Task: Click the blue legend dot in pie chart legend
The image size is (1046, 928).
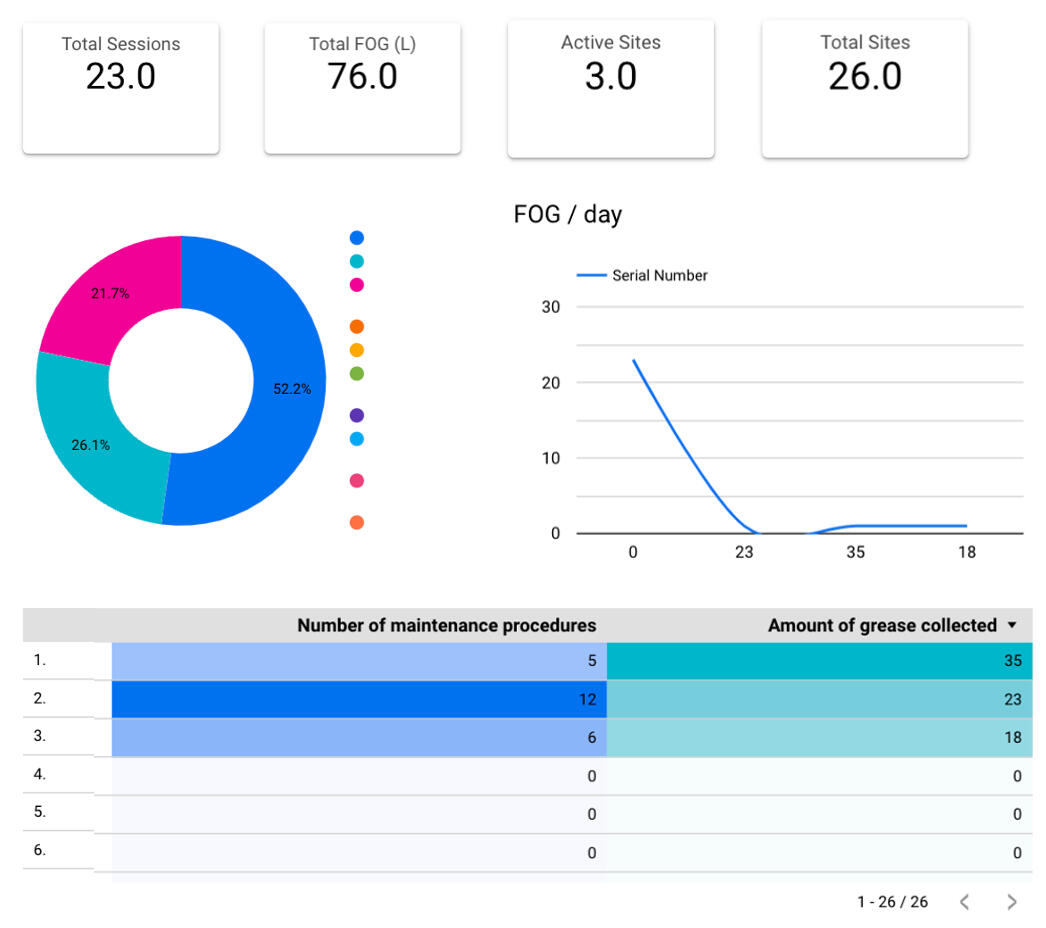Action: [356, 237]
